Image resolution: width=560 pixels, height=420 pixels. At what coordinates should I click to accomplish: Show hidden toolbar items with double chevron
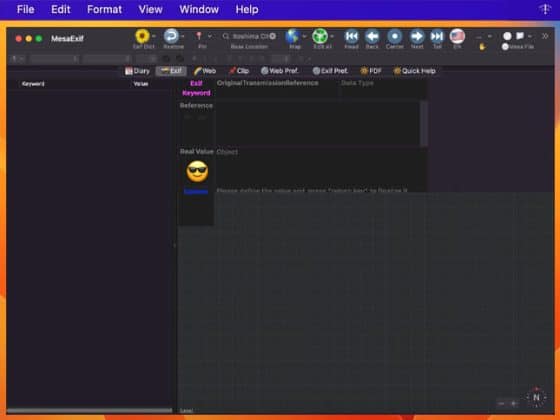click(545, 36)
